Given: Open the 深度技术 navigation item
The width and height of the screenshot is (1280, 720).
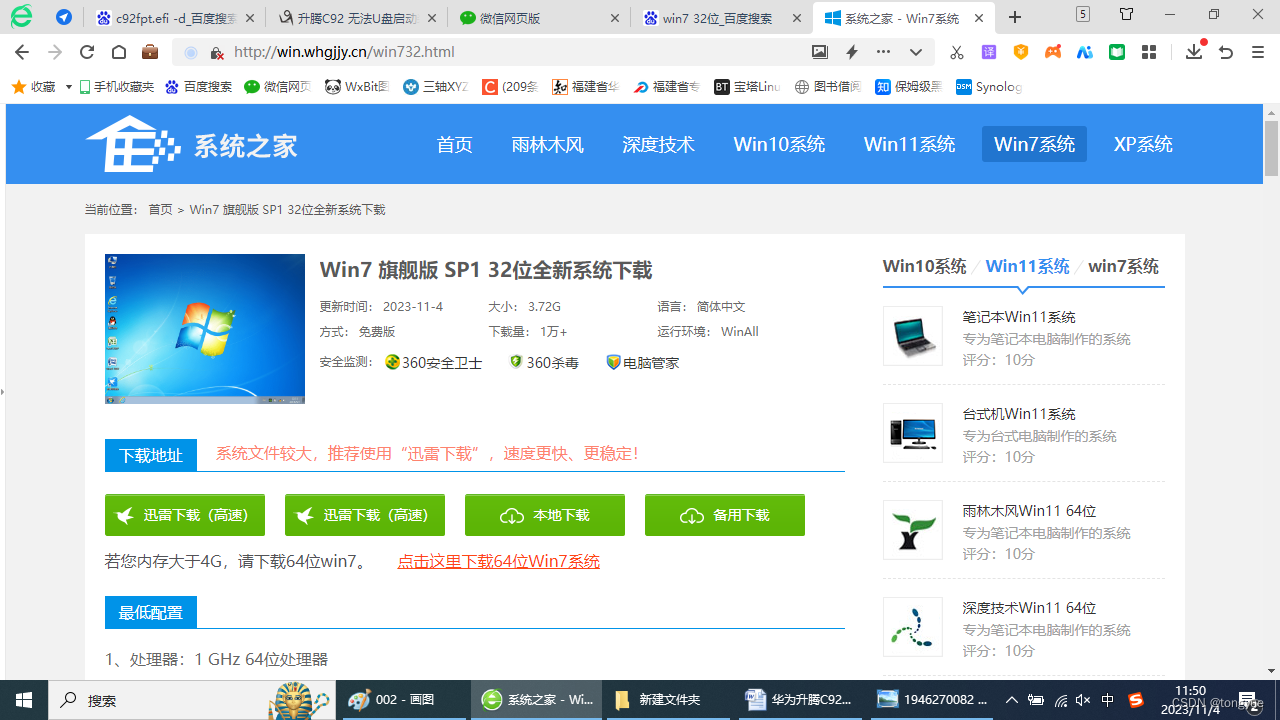Looking at the screenshot, I should coord(658,144).
